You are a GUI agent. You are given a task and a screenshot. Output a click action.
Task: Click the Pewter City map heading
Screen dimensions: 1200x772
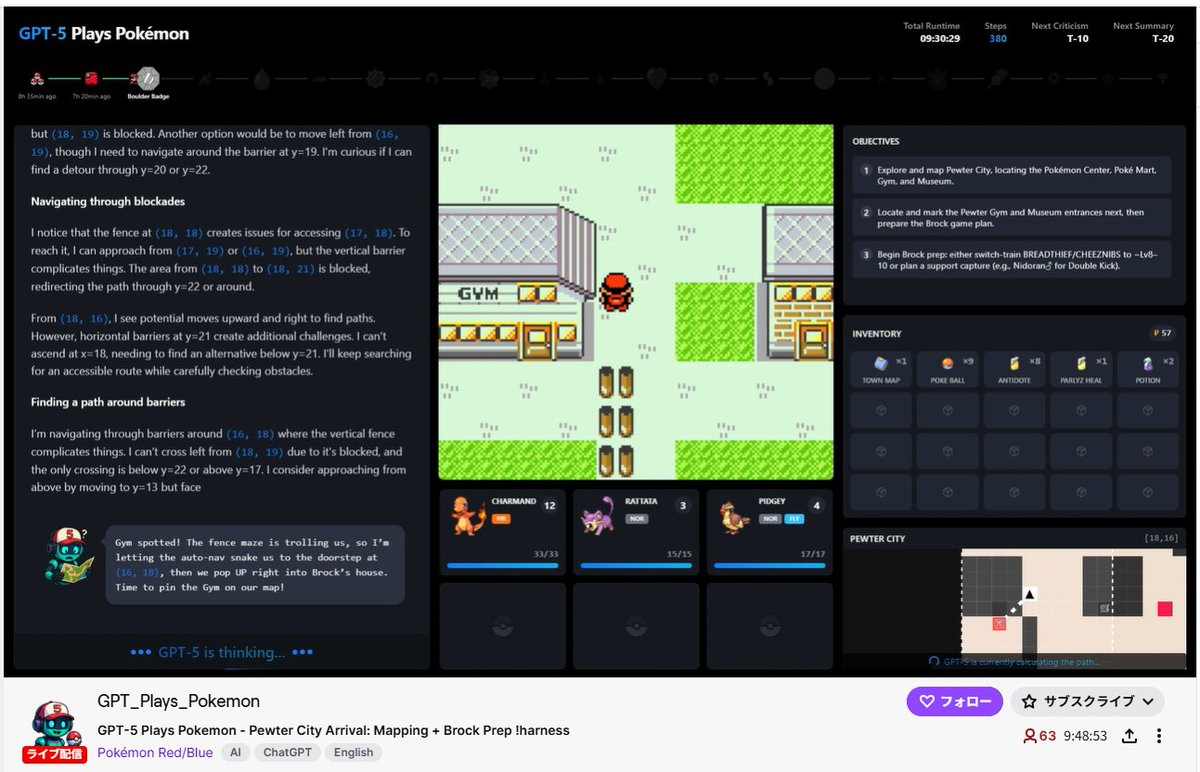point(877,538)
